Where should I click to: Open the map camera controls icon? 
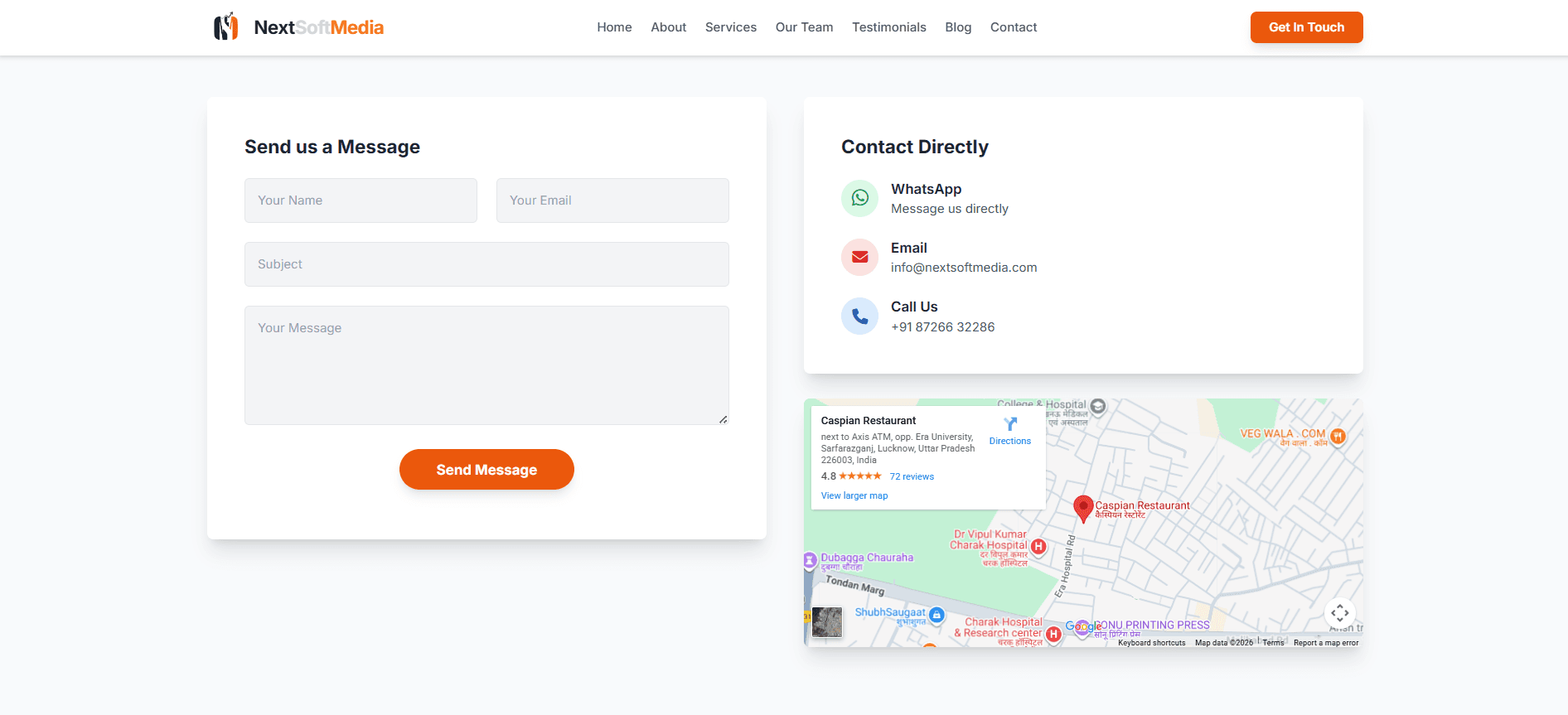tap(1339, 613)
